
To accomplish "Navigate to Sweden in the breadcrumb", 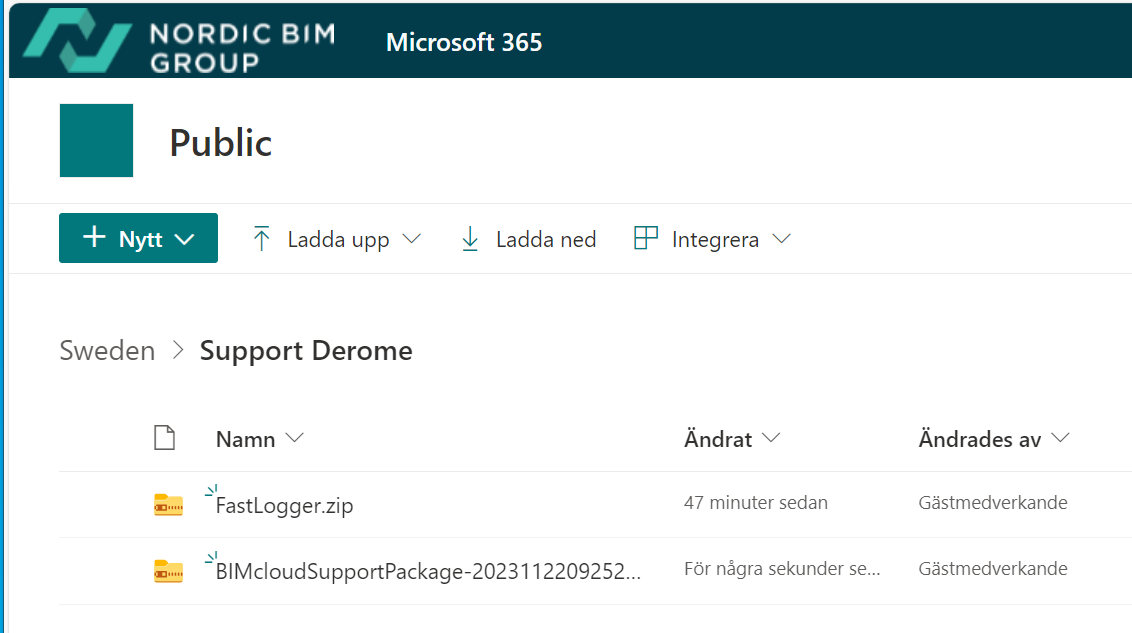I will [x=107, y=351].
